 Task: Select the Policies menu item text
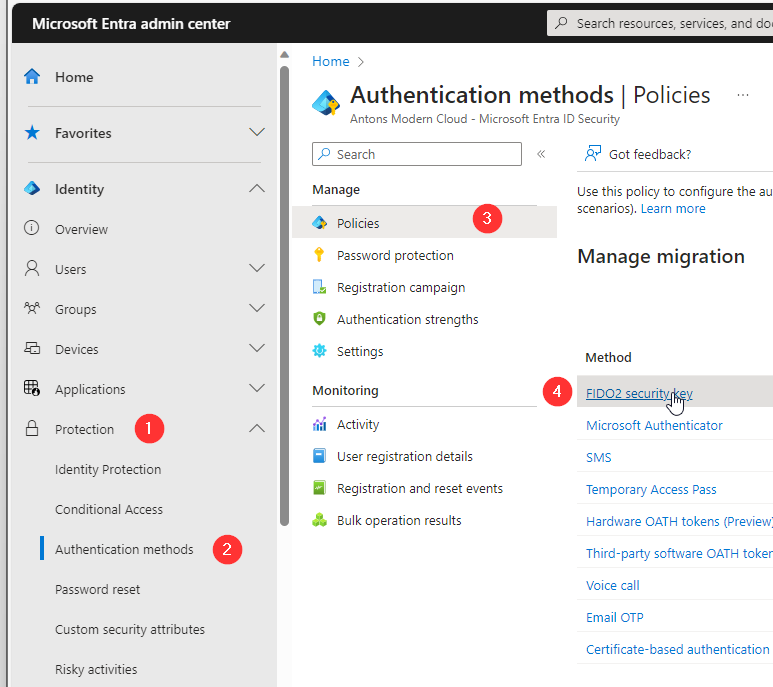[x=358, y=223]
